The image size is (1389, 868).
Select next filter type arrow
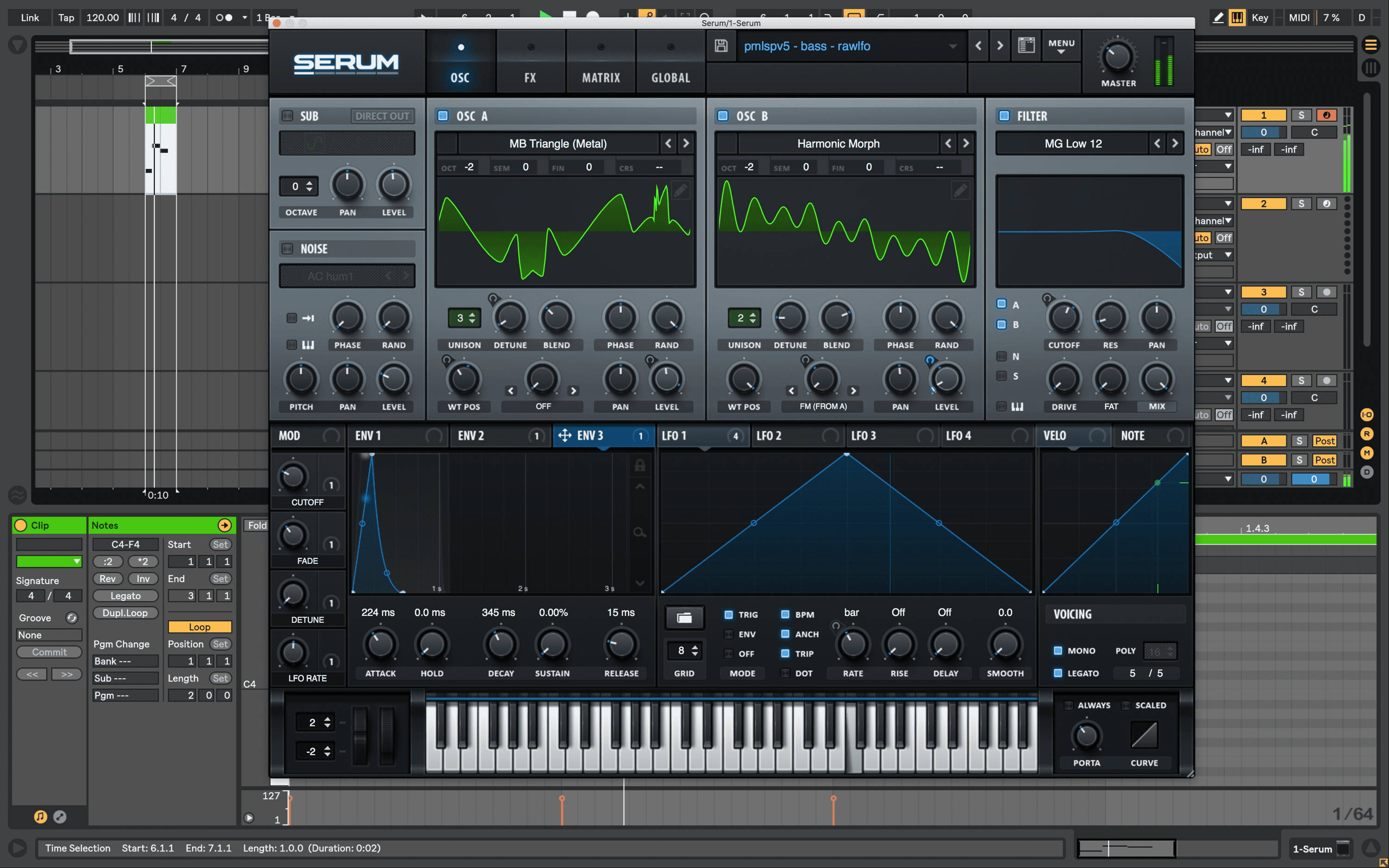[1175, 144]
